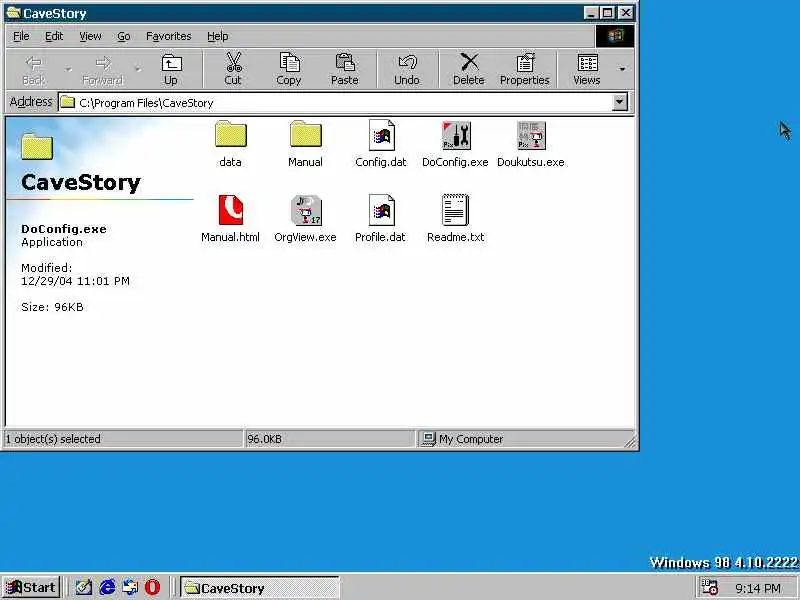This screenshot has height=600, width=800.
Task: Expand the Views dropdown arrow
Action: [622, 69]
